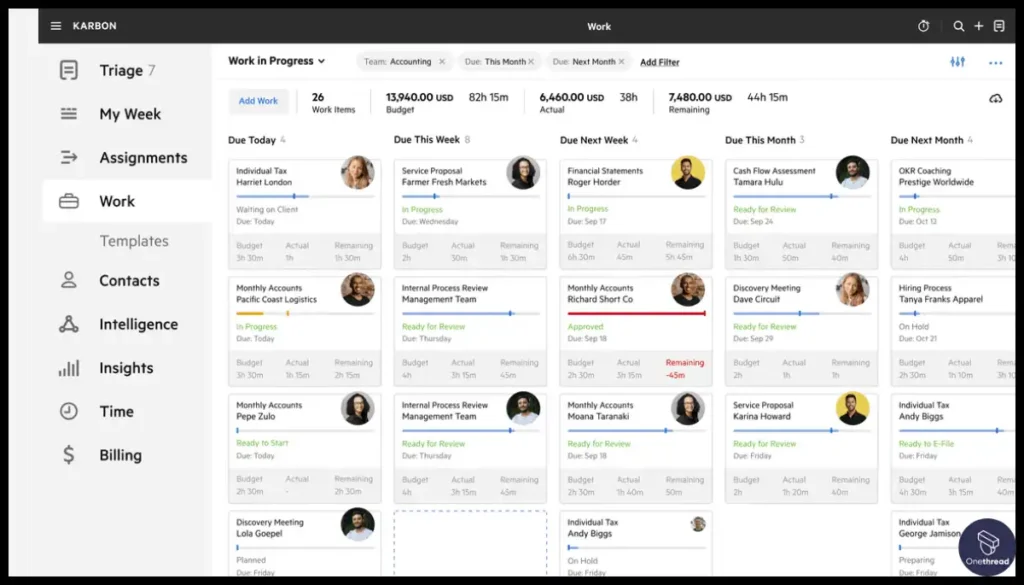Click the Work briefcase icon
The width and height of the screenshot is (1024, 585).
point(69,201)
